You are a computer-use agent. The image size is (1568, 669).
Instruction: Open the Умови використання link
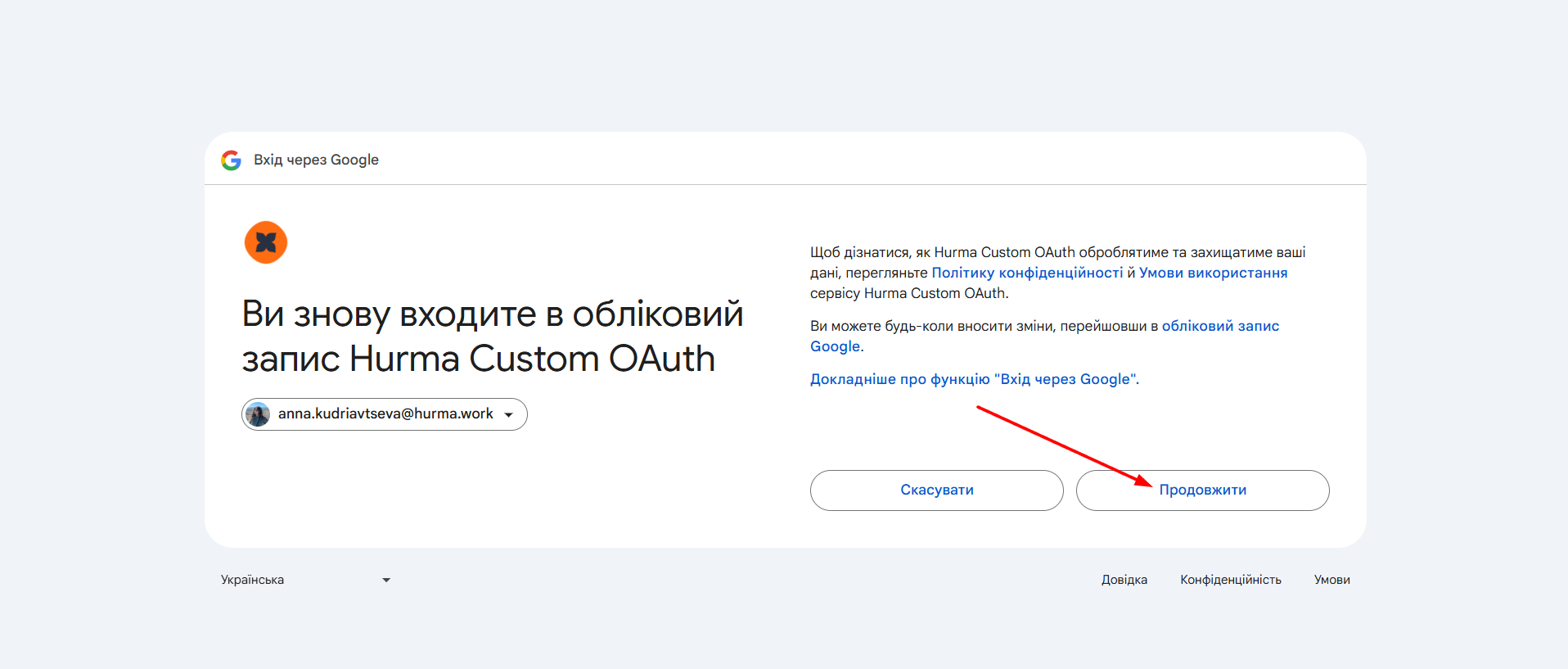pyautogui.click(x=1214, y=273)
